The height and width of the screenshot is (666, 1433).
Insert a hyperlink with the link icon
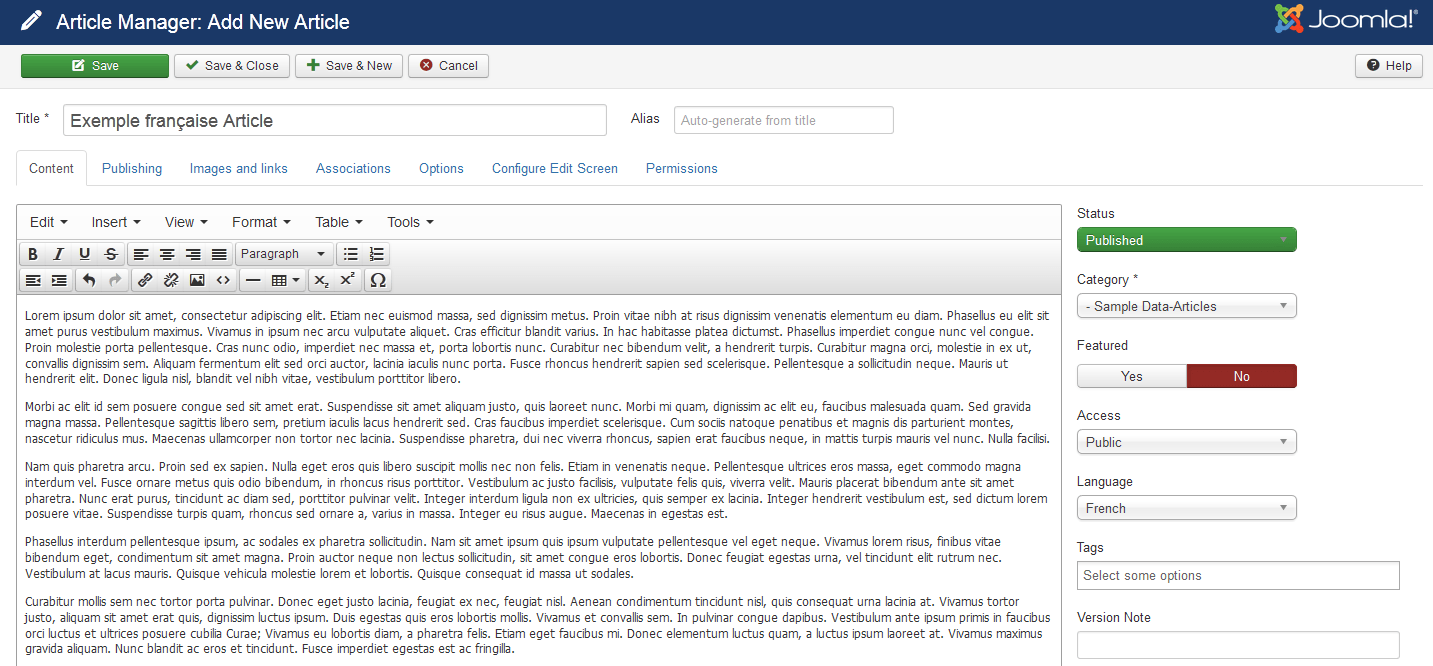145,280
